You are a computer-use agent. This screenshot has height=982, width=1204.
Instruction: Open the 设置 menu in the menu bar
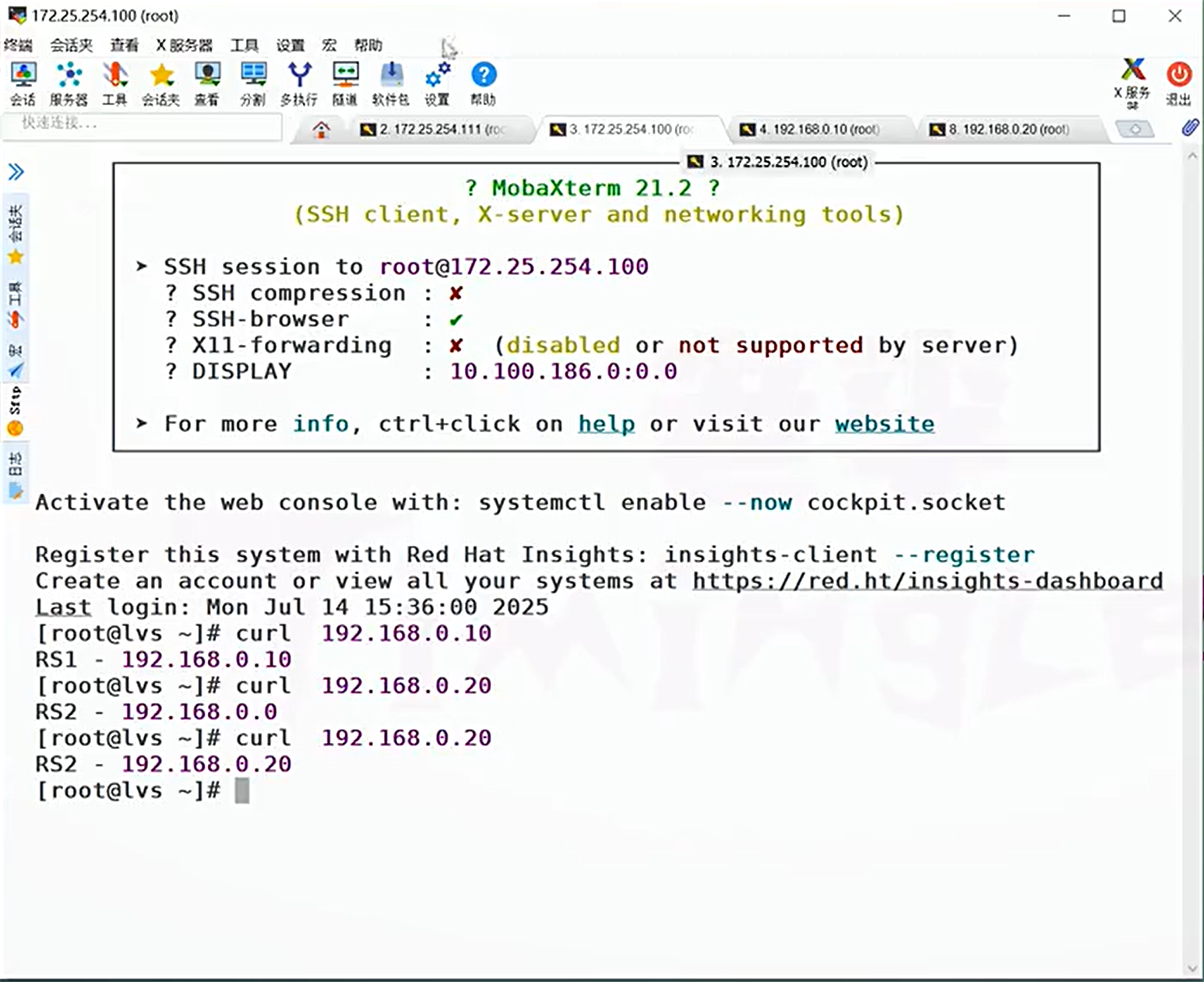click(290, 45)
